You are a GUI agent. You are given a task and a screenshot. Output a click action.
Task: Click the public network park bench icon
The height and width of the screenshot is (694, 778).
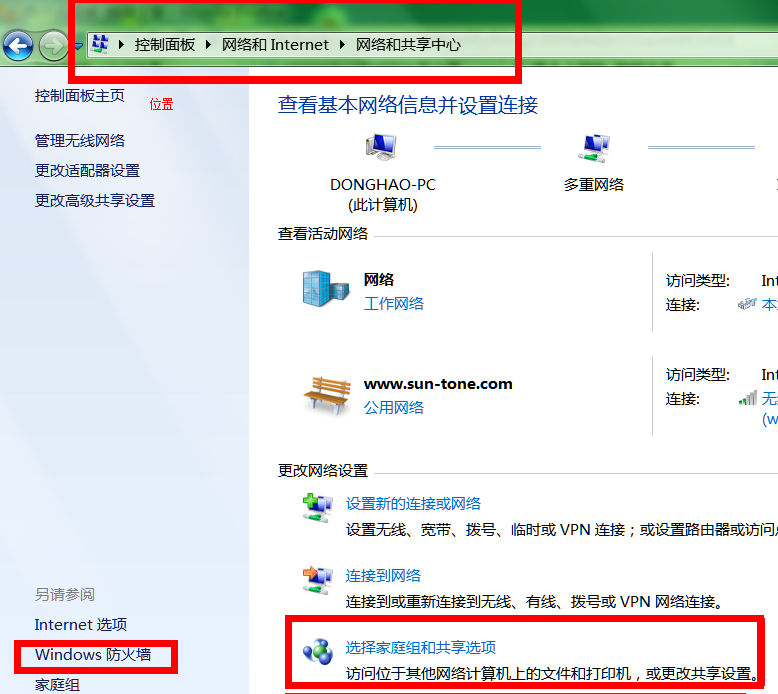(326, 394)
